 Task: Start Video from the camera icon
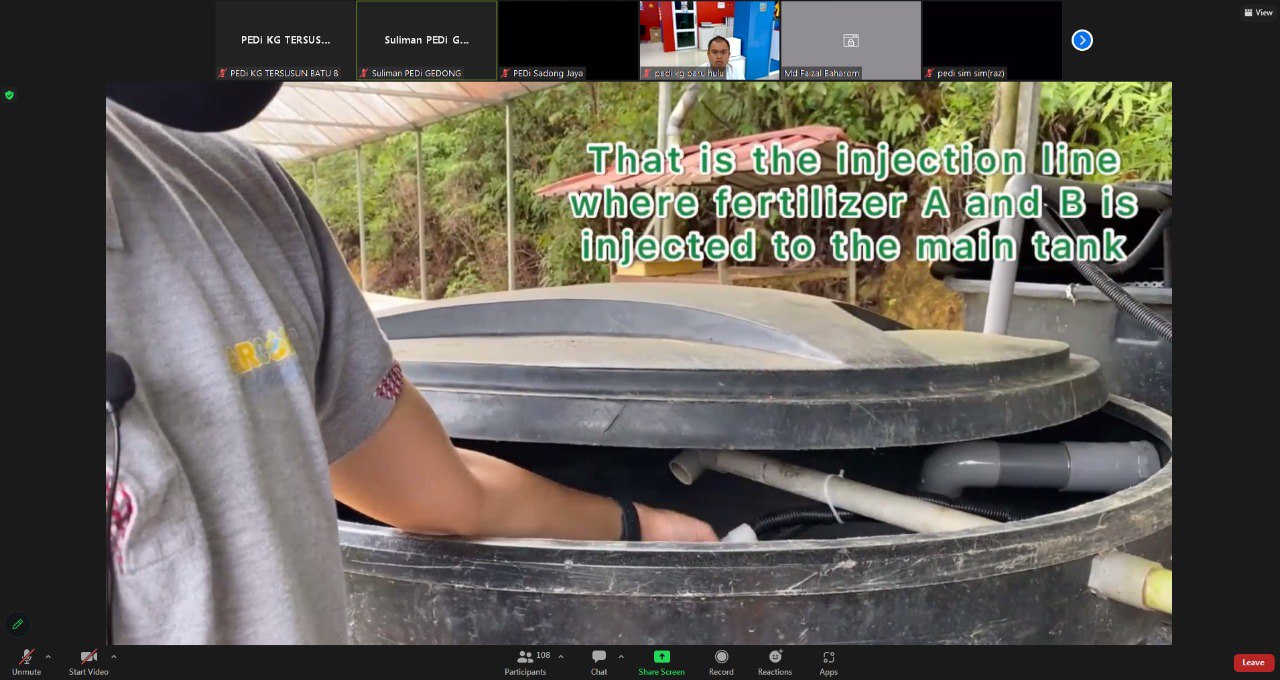pos(88,658)
